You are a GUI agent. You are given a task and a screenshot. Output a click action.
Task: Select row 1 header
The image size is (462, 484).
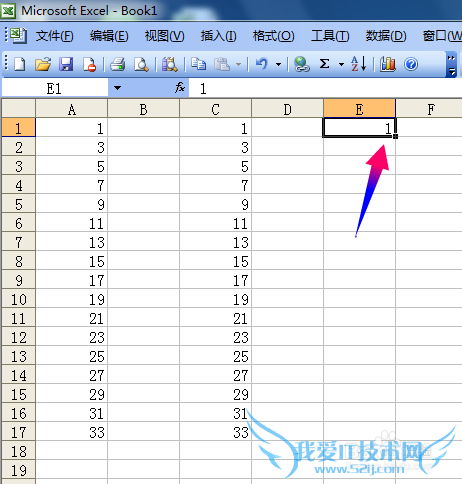[x=18, y=128]
